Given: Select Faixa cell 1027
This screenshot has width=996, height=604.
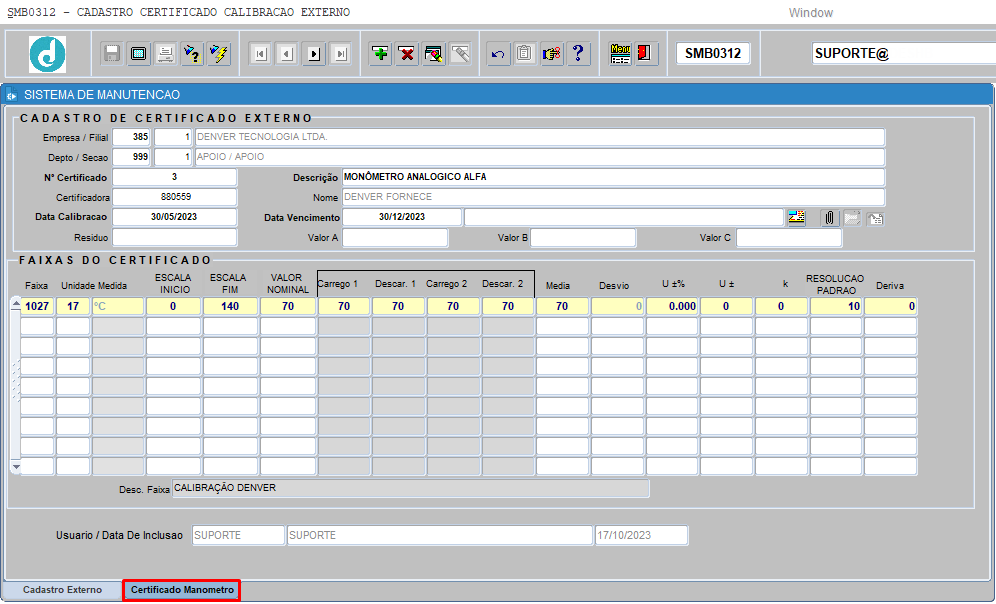Looking at the screenshot, I should (x=37, y=306).
